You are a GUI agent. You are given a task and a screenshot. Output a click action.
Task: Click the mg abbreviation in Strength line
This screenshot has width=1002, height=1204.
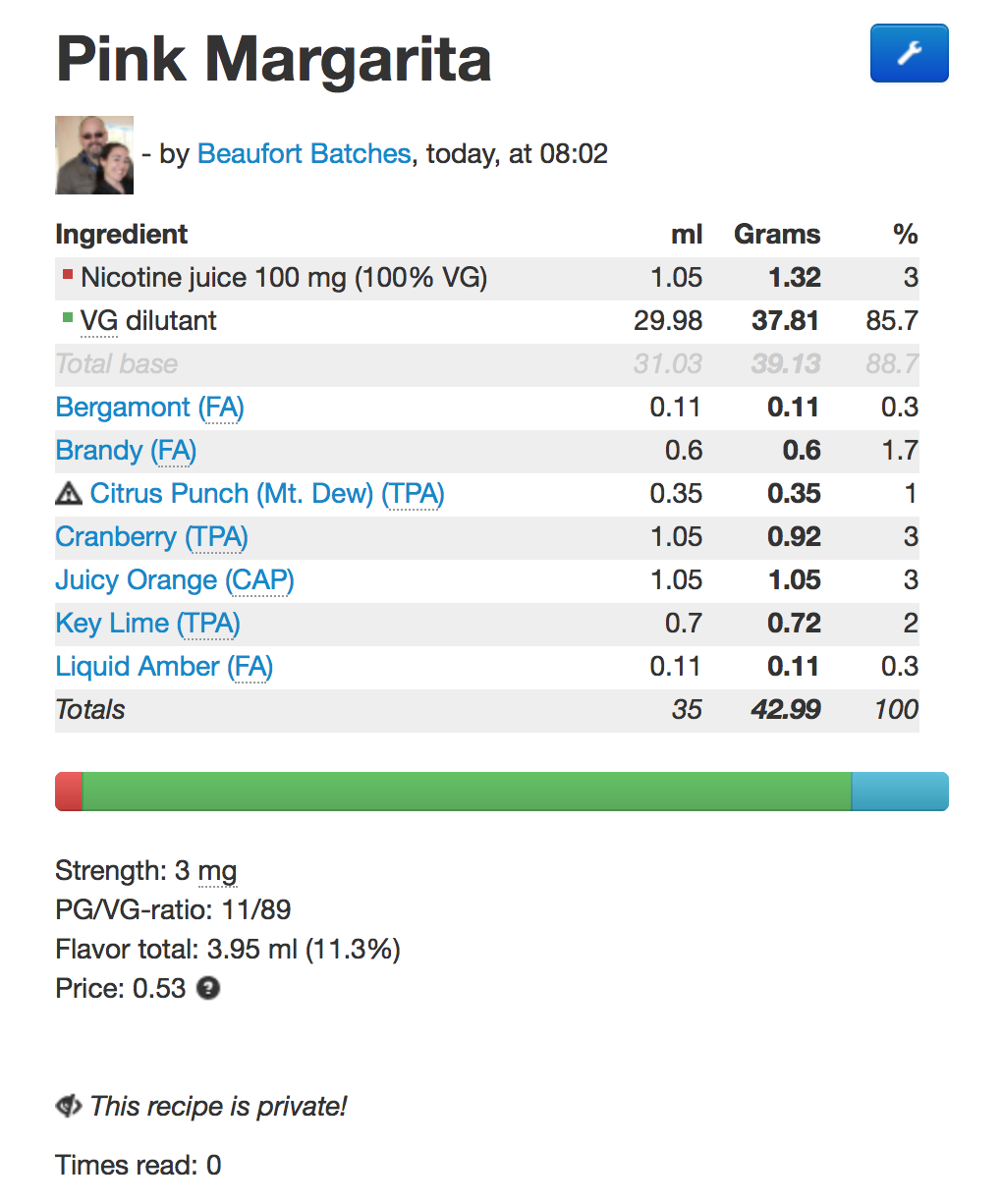coord(217,872)
